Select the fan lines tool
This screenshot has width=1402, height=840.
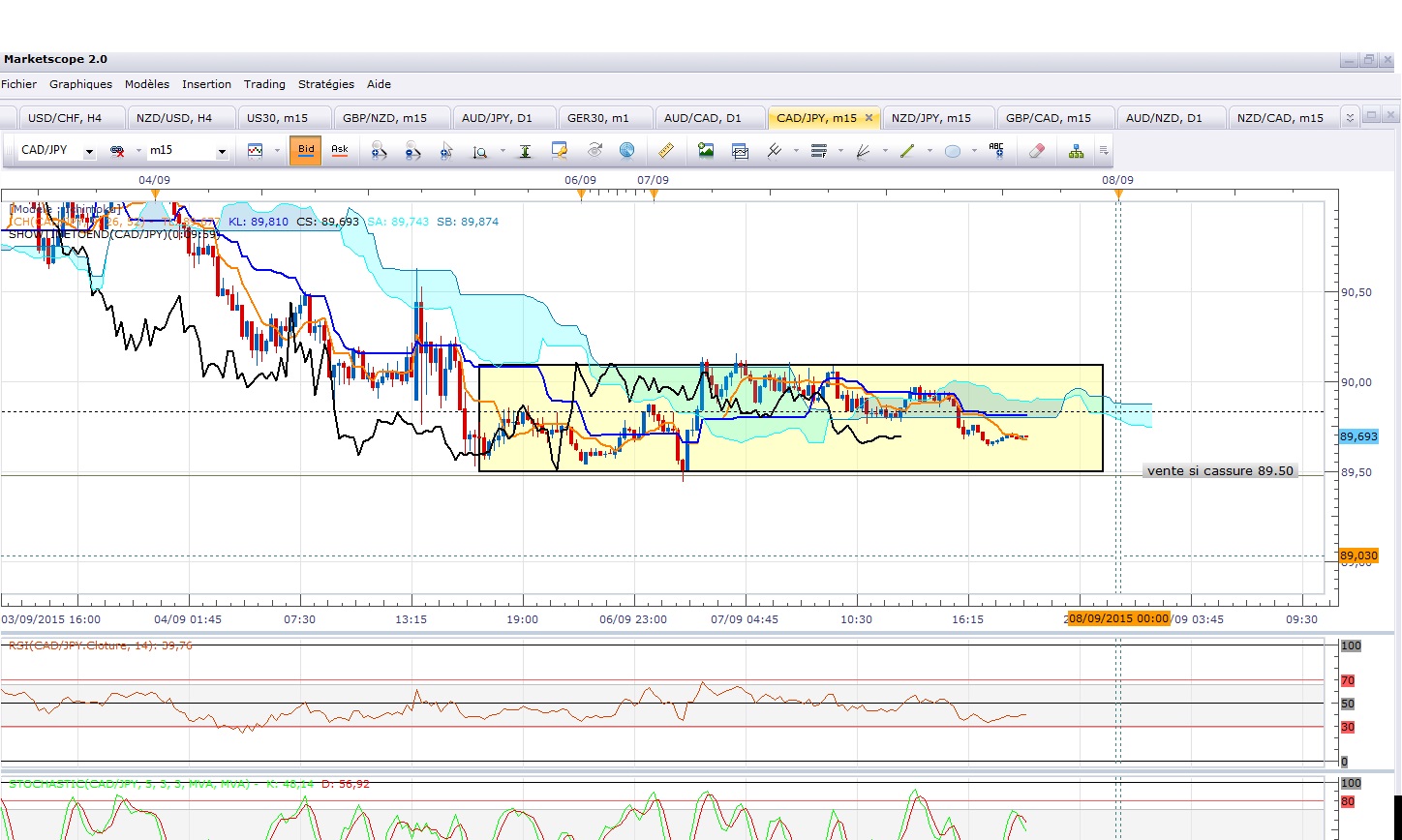pos(864,151)
